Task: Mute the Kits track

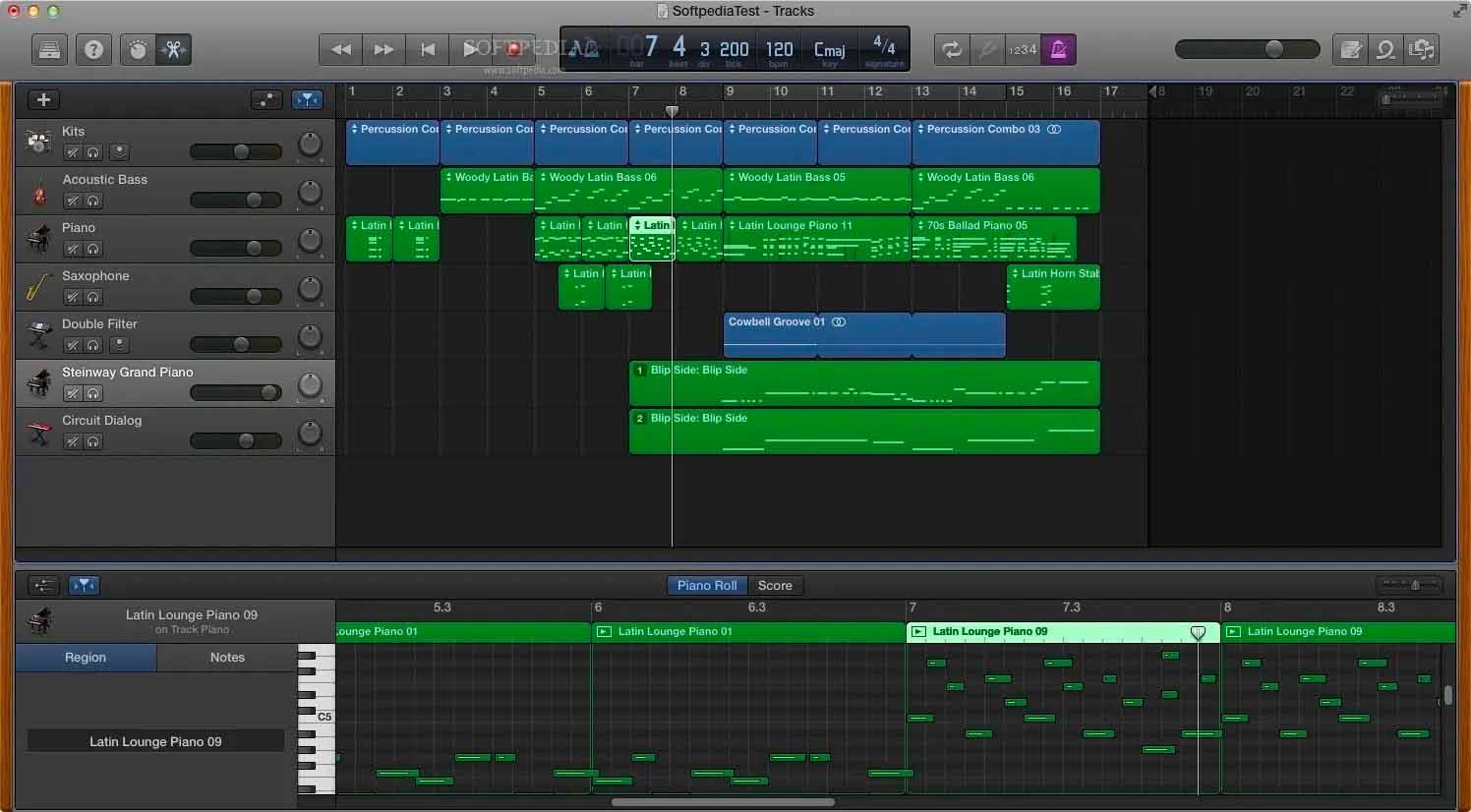Action: pyautogui.click(x=72, y=152)
